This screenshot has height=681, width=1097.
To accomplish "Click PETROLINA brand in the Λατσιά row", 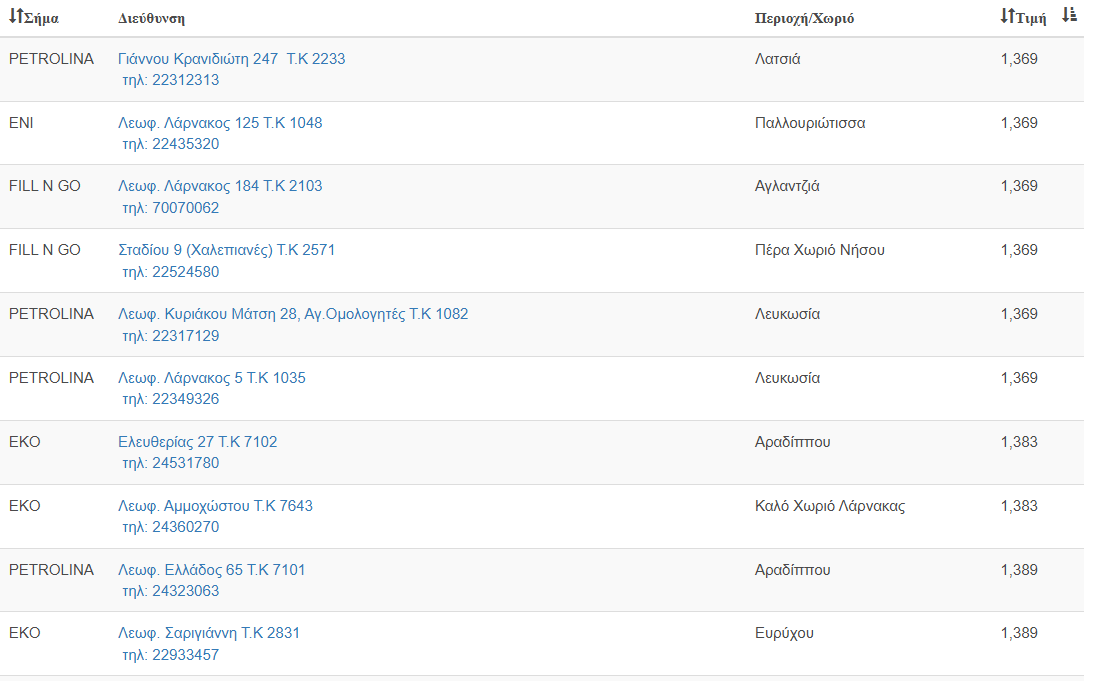I will pyautogui.click(x=51, y=59).
